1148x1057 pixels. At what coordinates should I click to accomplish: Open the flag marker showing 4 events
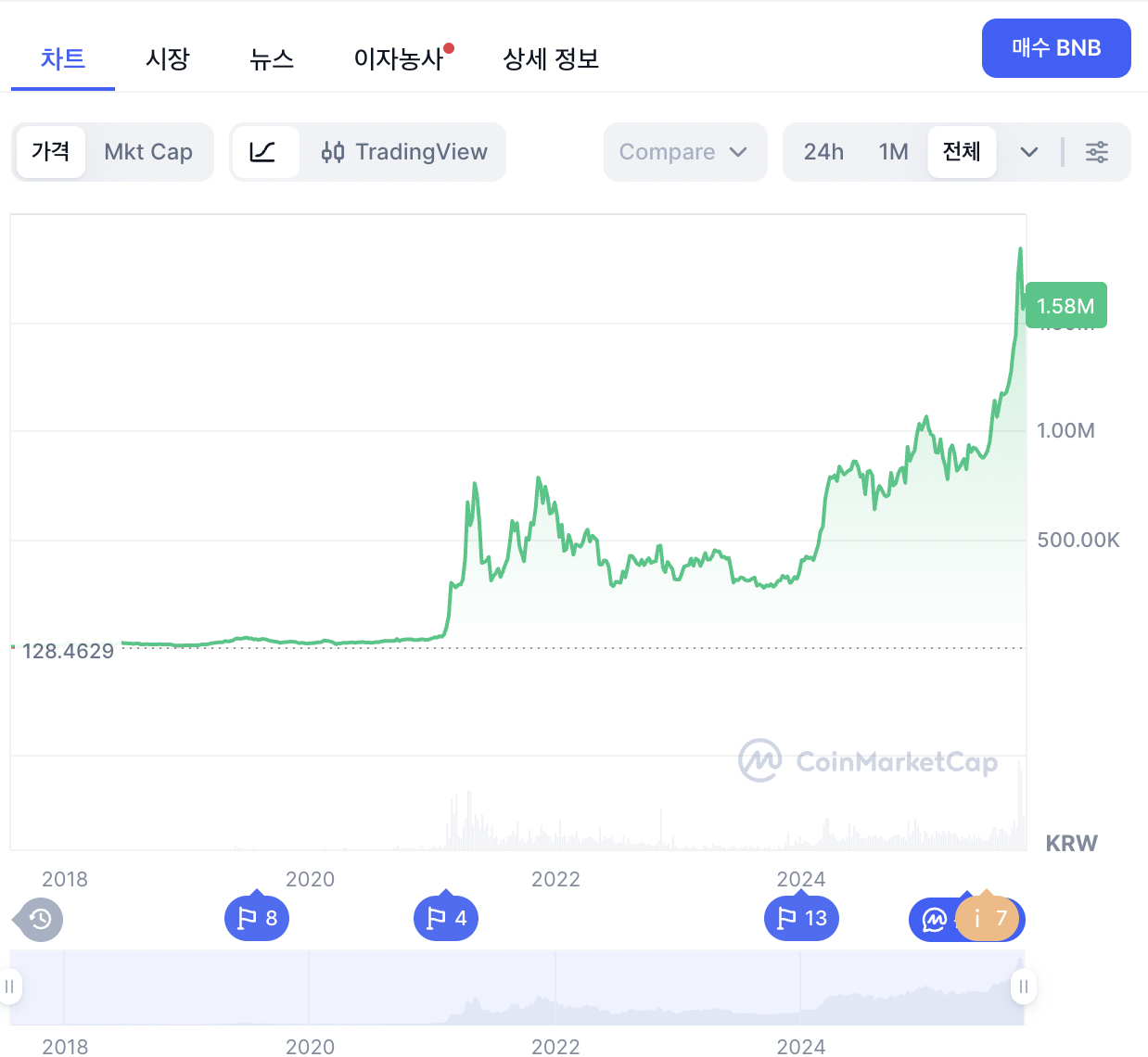tap(446, 918)
